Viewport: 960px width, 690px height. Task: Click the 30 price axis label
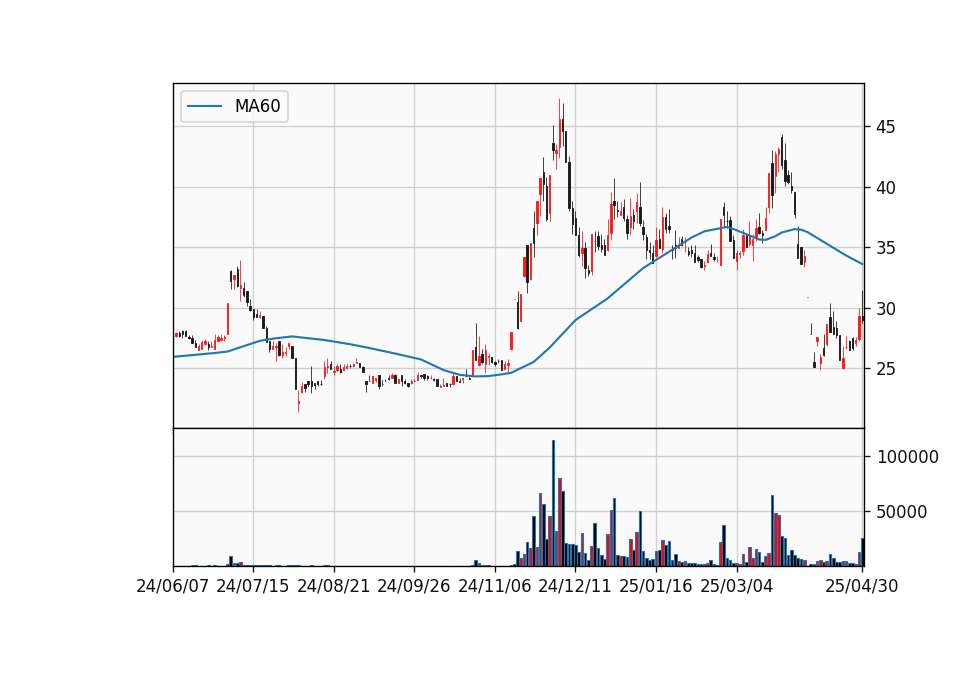pos(885,309)
